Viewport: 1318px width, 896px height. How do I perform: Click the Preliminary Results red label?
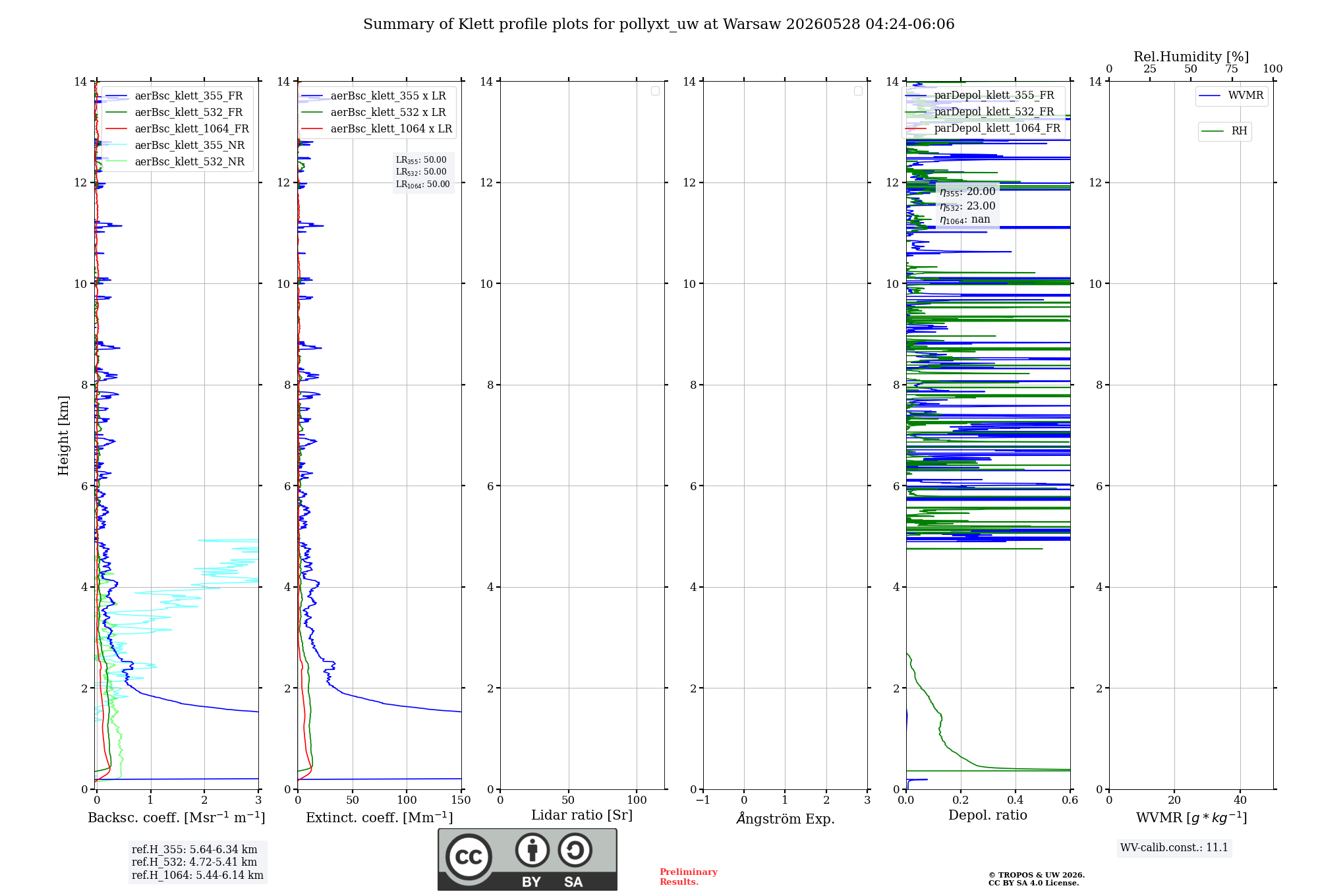(689, 877)
